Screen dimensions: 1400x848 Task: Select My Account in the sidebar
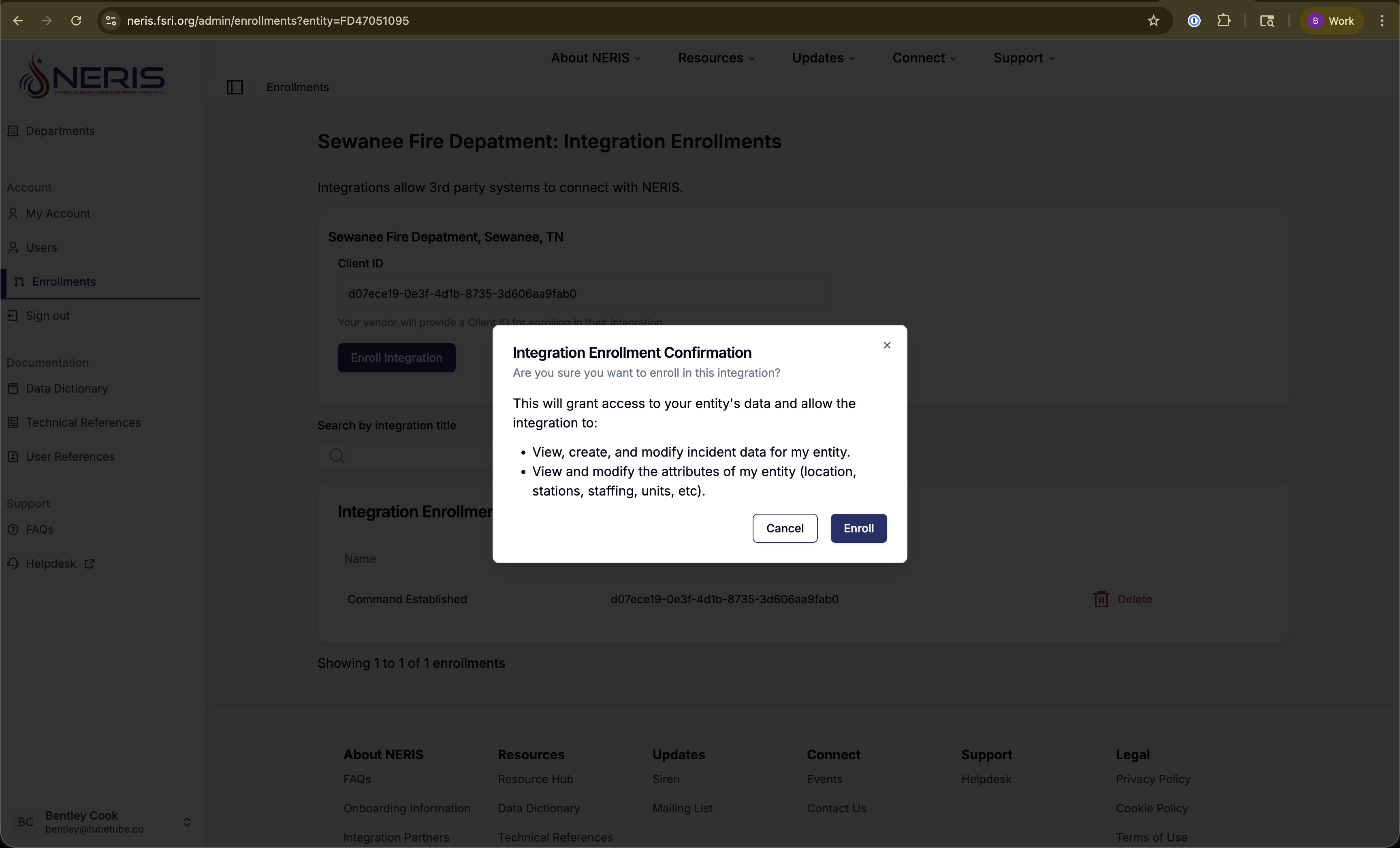(x=58, y=214)
